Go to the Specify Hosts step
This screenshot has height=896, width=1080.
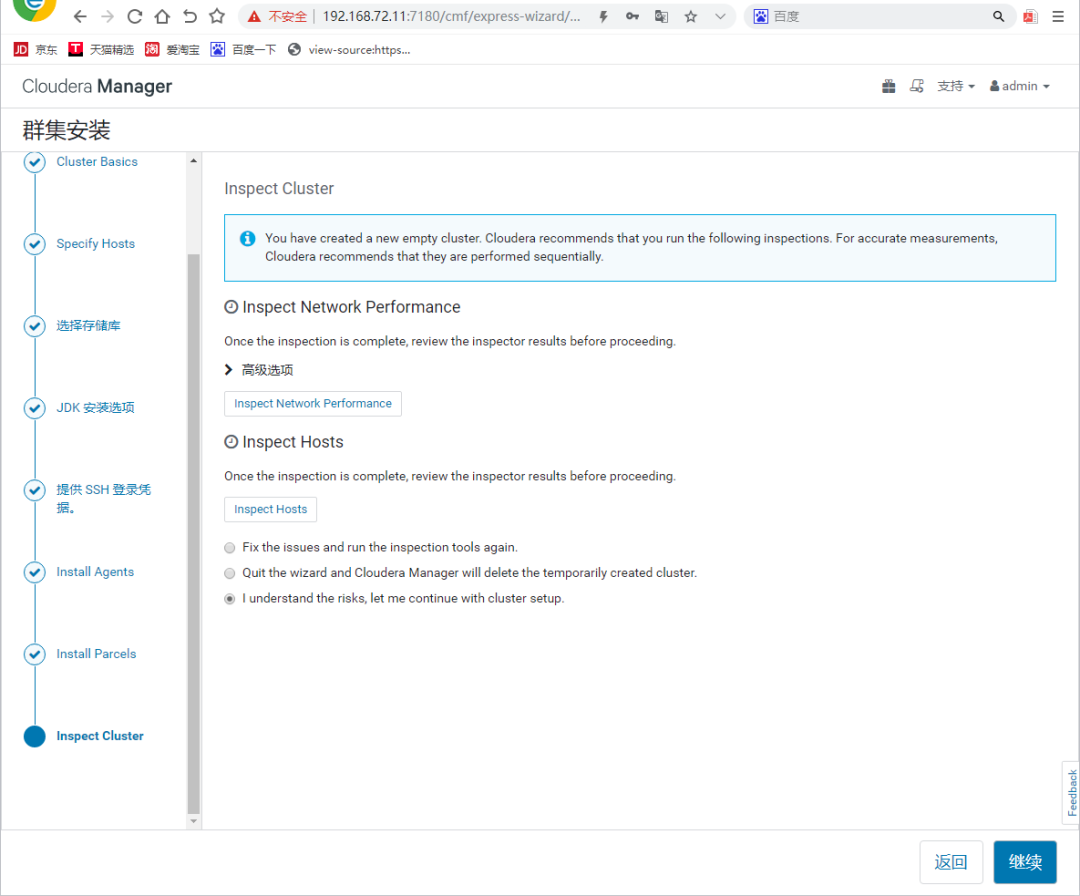[96, 244]
